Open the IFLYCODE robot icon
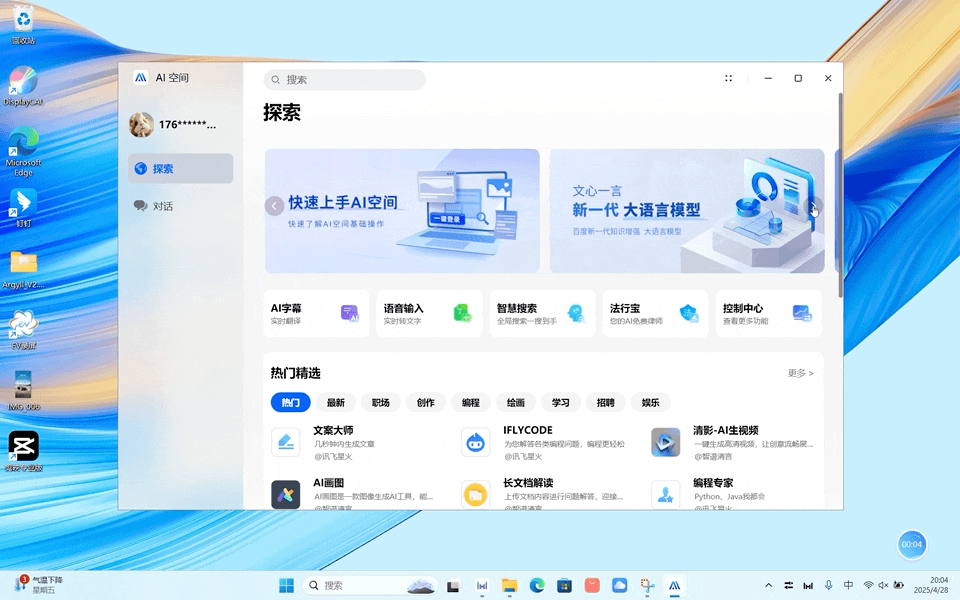960x600 pixels. click(475, 442)
